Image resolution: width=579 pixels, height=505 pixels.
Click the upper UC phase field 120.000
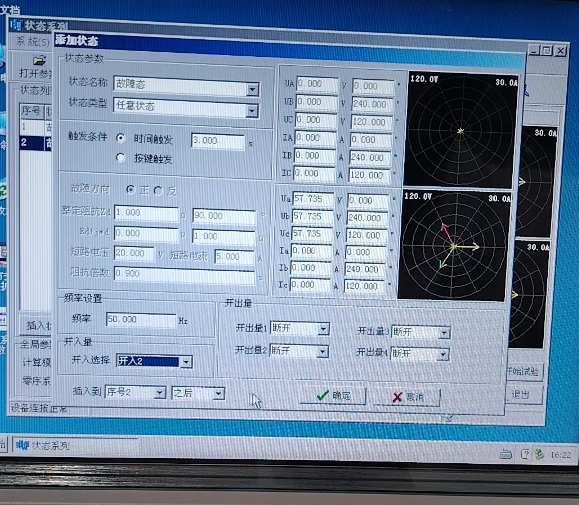pos(372,123)
